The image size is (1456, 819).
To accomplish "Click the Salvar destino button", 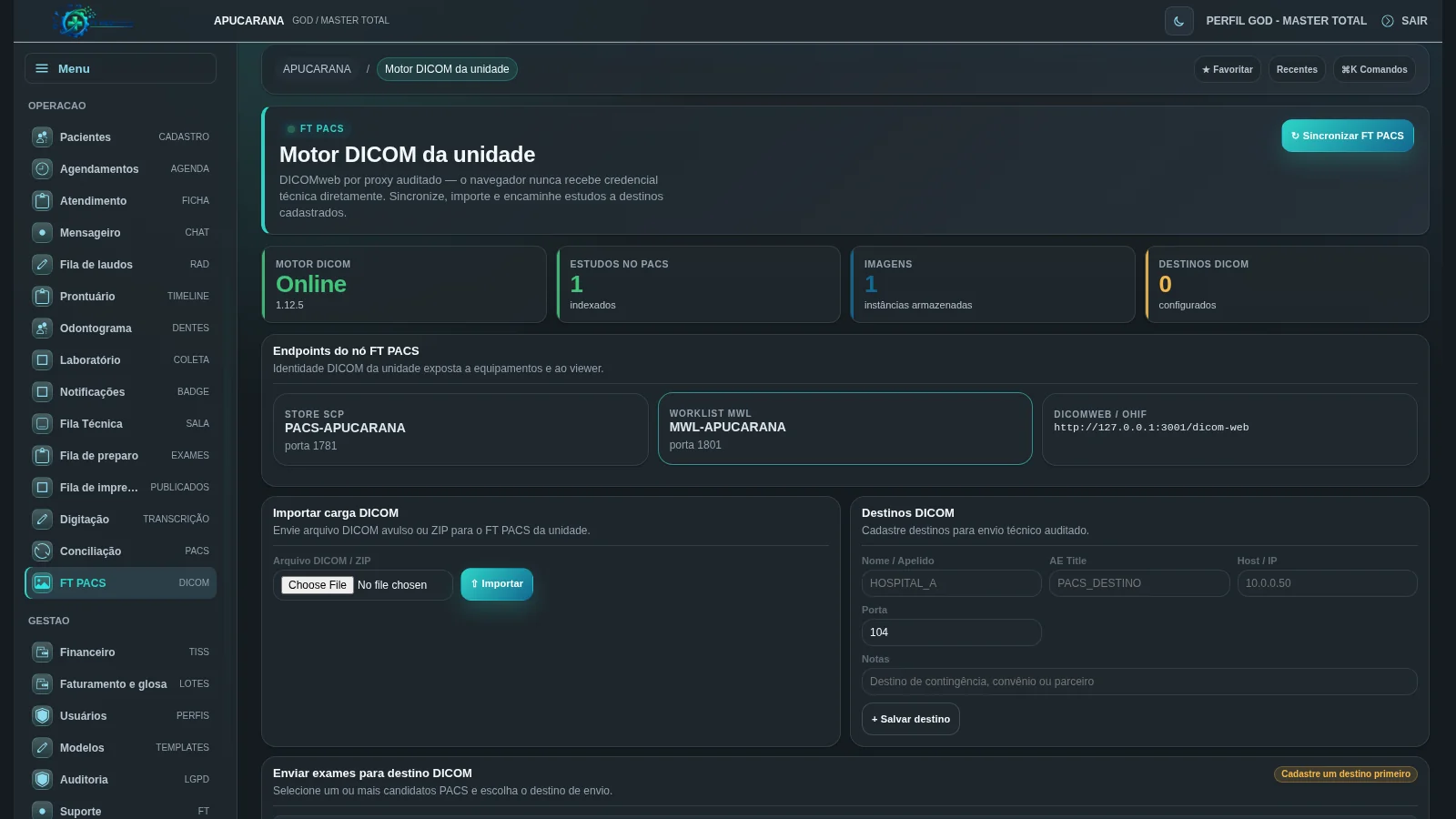I will coord(911,719).
